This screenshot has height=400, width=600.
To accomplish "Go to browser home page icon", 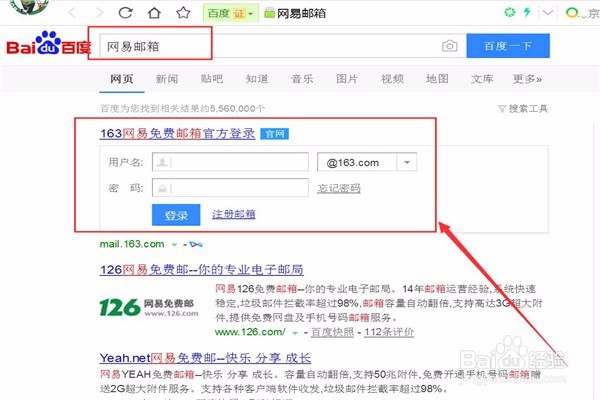I will (154, 13).
